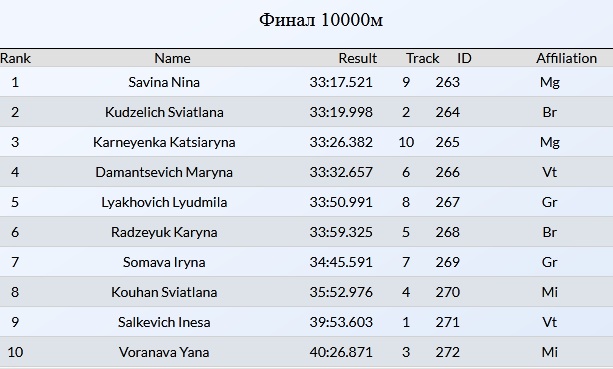Click the name Voranava Yana

coord(164,352)
